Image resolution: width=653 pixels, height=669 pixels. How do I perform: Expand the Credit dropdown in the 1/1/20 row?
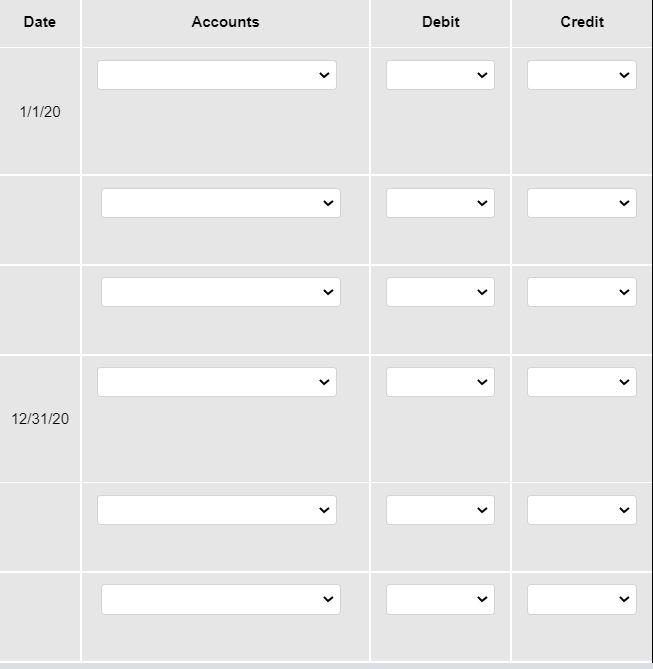581,75
